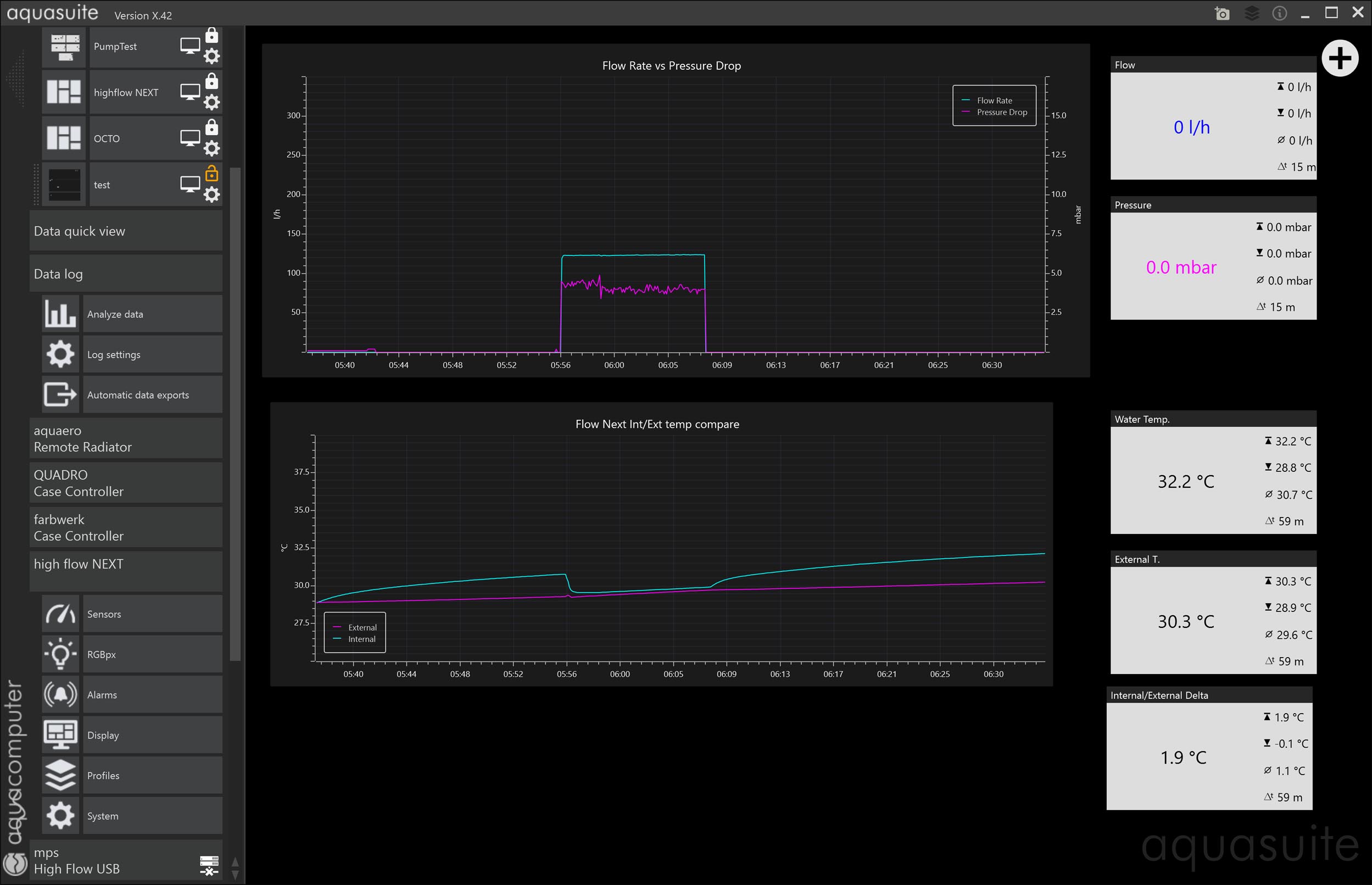Click the sidebar vertical scrollbar

point(235,414)
